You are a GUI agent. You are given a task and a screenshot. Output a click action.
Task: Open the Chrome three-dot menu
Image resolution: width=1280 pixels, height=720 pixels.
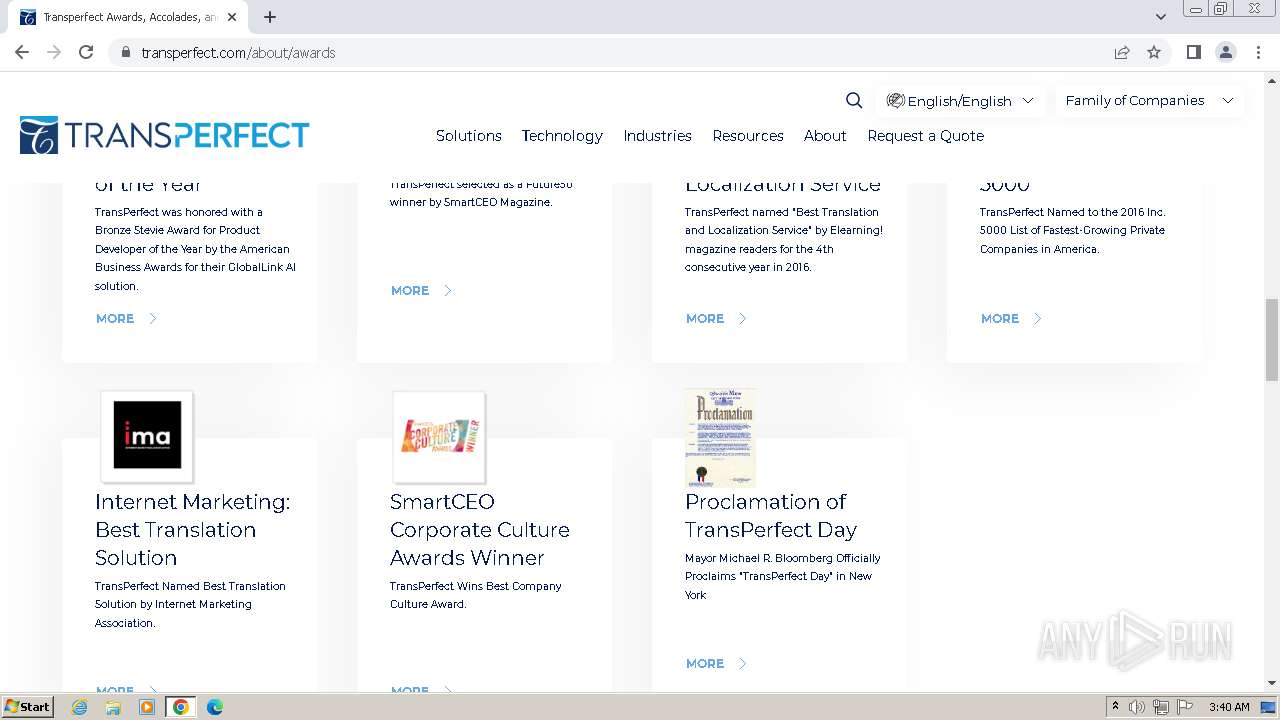pyautogui.click(x=1258, y=52)
